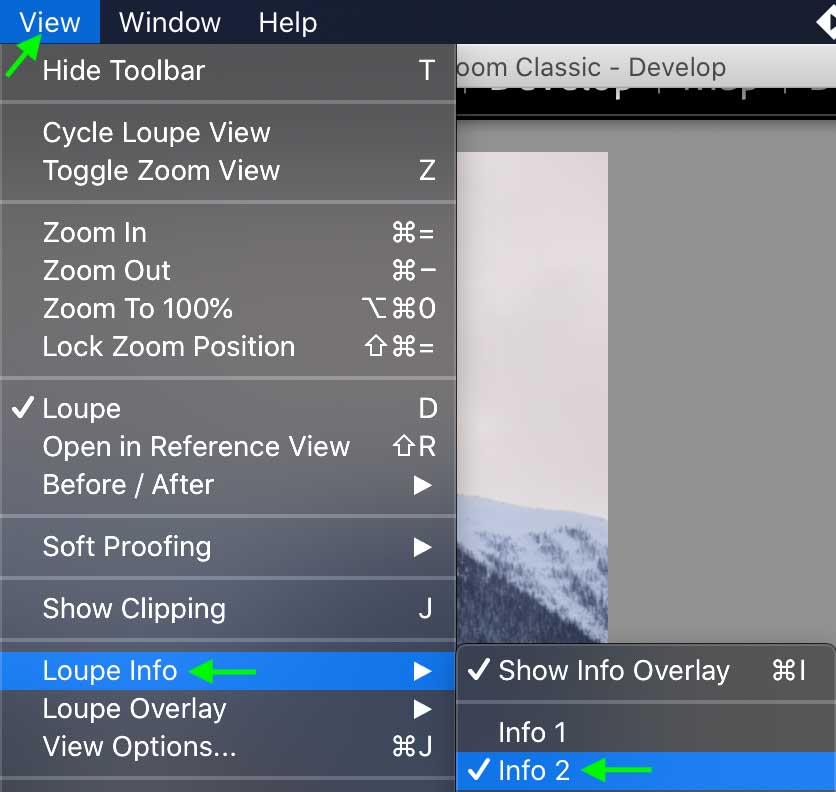Choose Hide Toolbar from the menu

point(228,70)
